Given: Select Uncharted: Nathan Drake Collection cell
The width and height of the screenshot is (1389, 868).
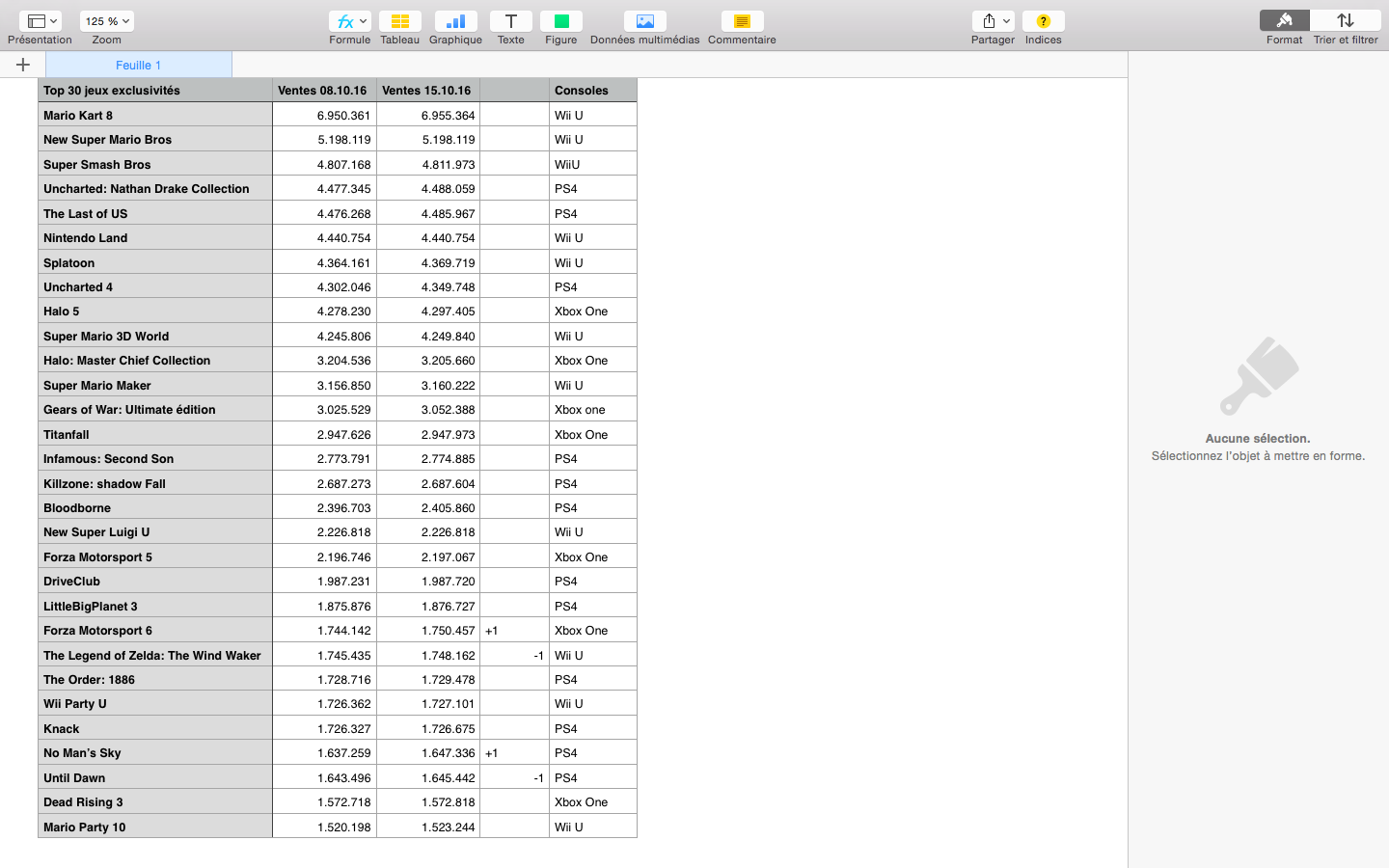Looking at the screenshot, I should pyautogui.click(x=155, y=189).
